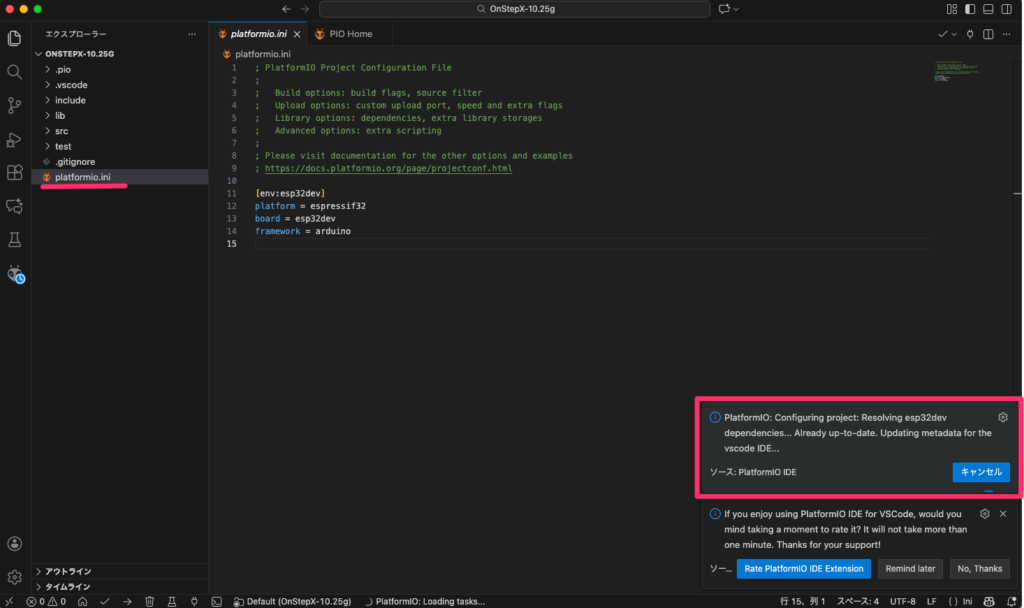The width and height of the screenshot is (1024, 608).
Task: Expand the src folder
Action: [62, 131]
